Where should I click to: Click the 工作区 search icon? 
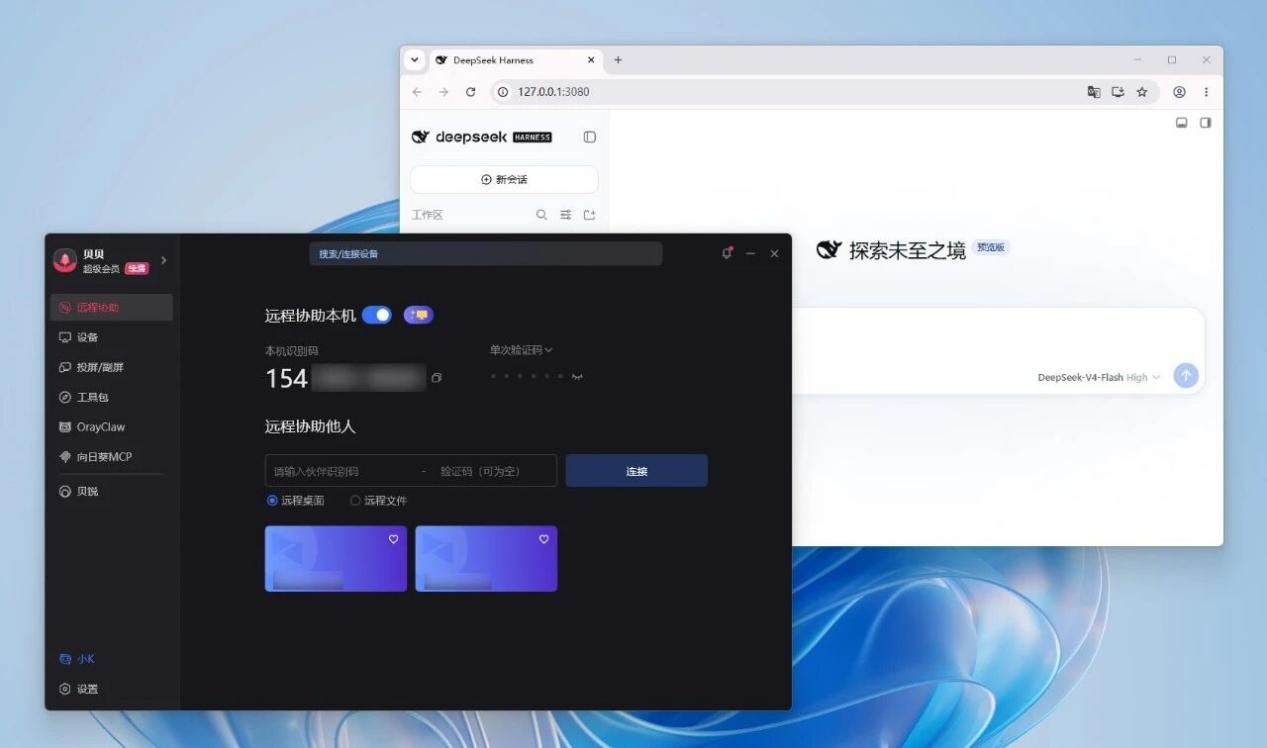[542, 215]
